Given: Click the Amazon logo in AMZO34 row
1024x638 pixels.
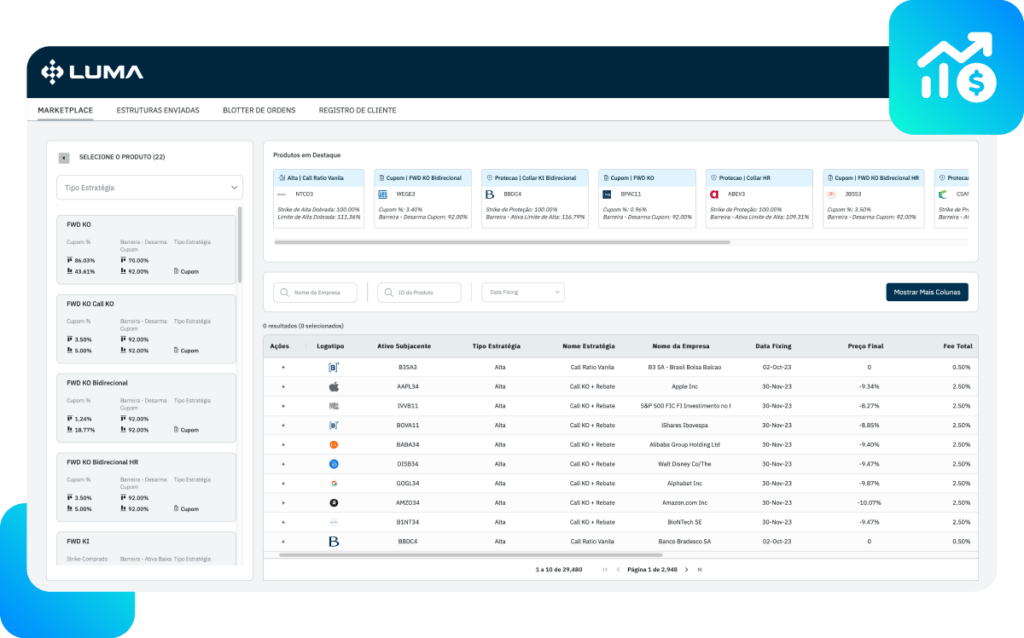Looking at the screenshot, I should [x=334, y=503].
